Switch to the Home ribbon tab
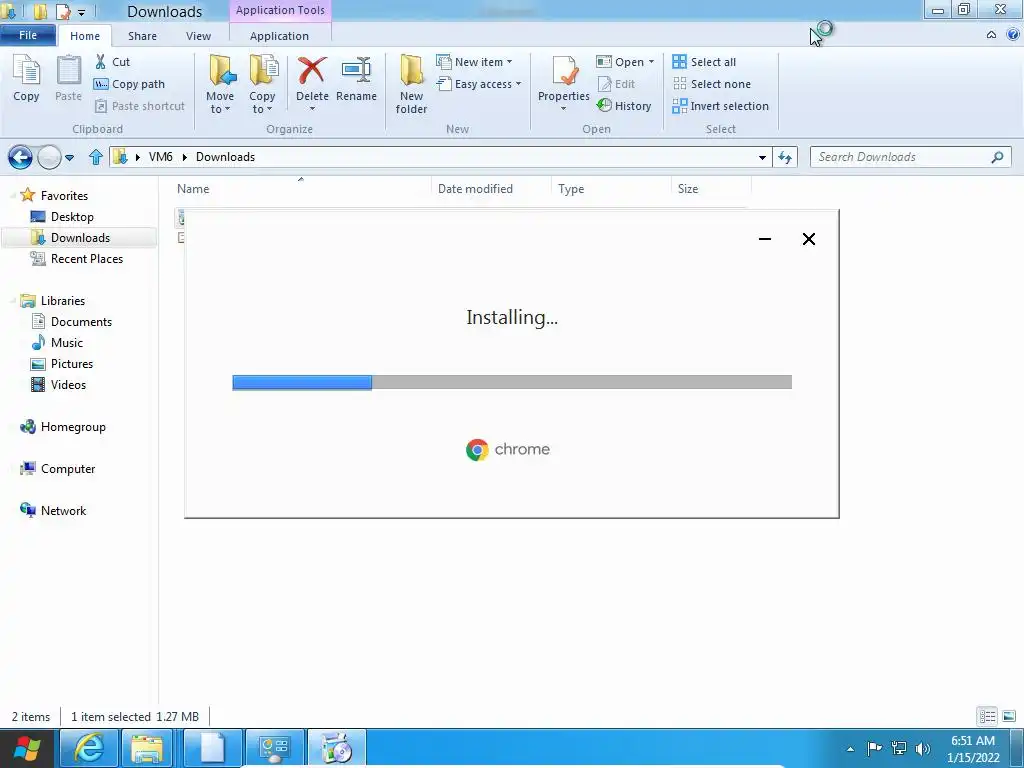The image size is (1024, 768). pyautogui.click(x=85, y=36)
